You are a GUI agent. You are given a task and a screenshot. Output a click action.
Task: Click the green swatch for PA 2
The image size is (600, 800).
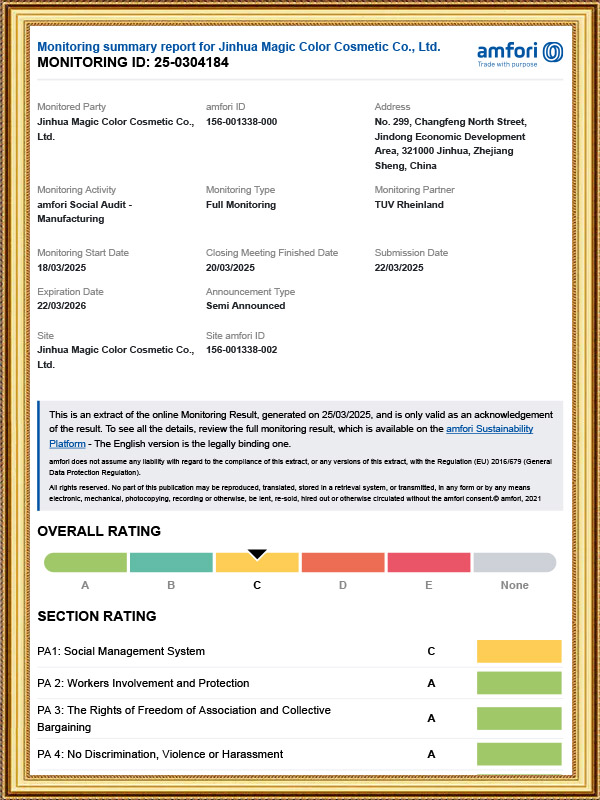point(519,683)
